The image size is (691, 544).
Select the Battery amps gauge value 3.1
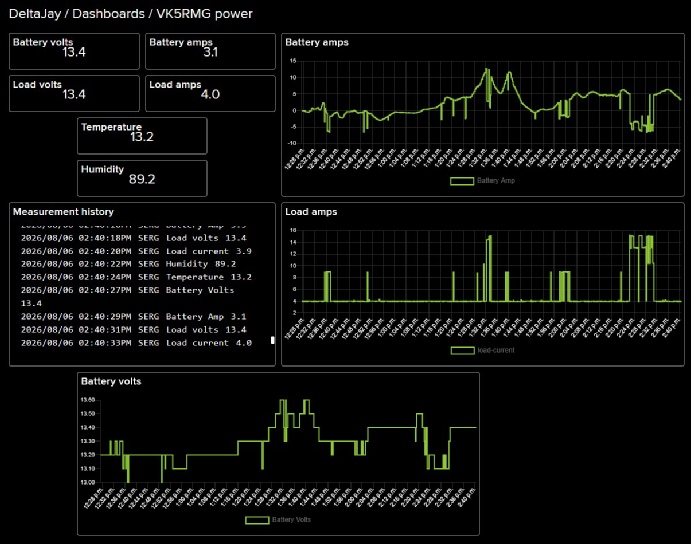(x=211, y=52)
